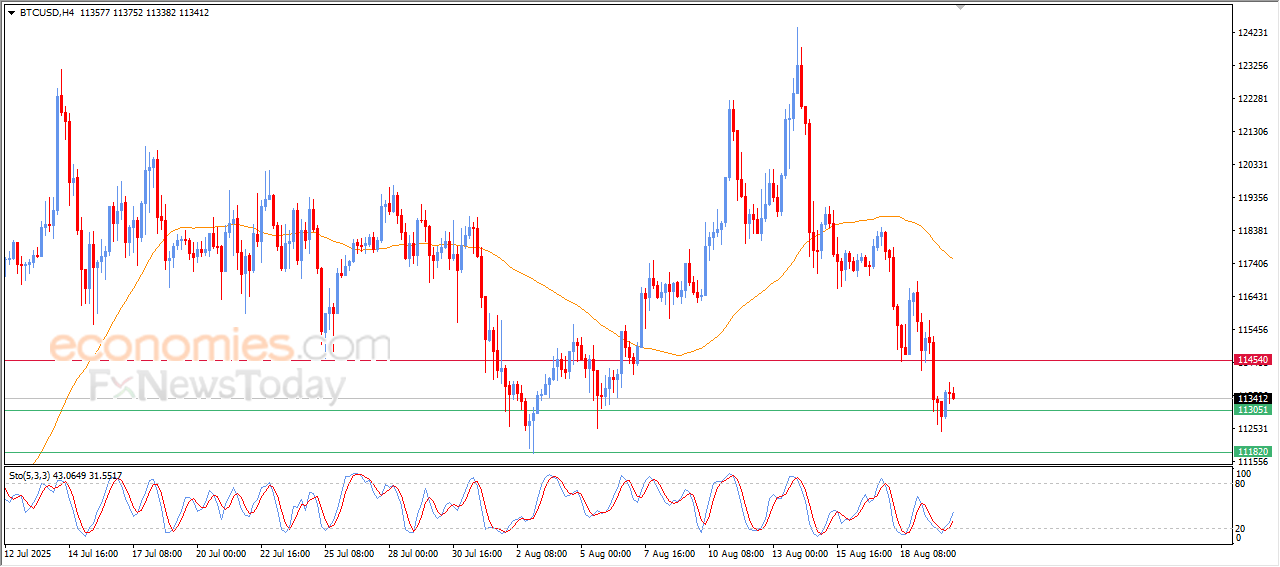Click the 30 Jul 16:00 time label

(477, 552)
